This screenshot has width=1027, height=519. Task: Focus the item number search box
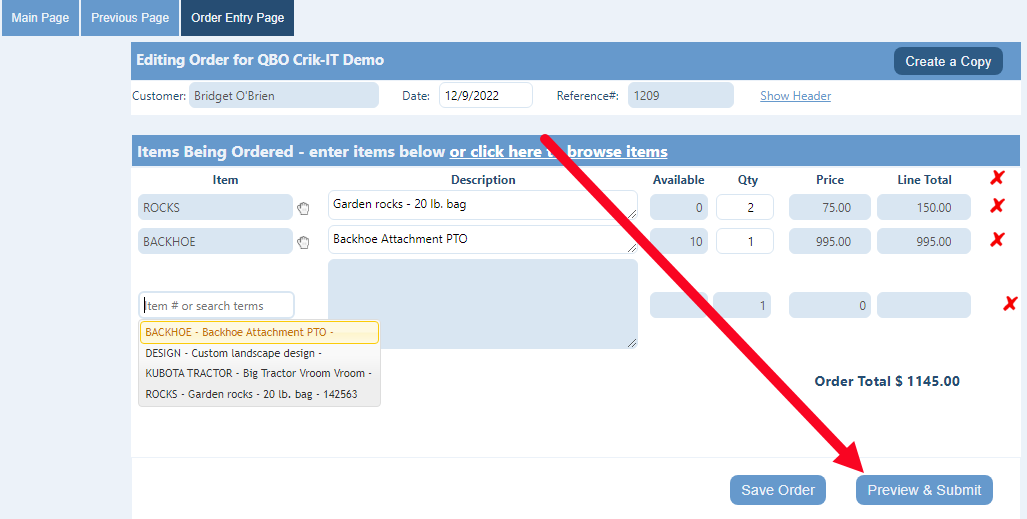coord(216,305)
